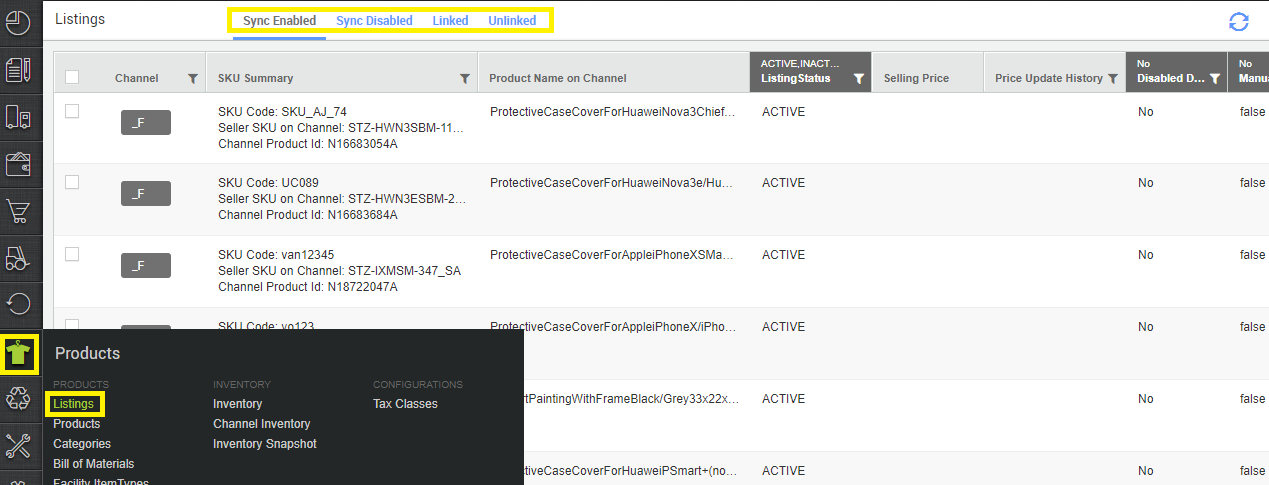Sort by Product Name on Channel header
This screenshot has height=485, width=1269.
coord(558,78)
